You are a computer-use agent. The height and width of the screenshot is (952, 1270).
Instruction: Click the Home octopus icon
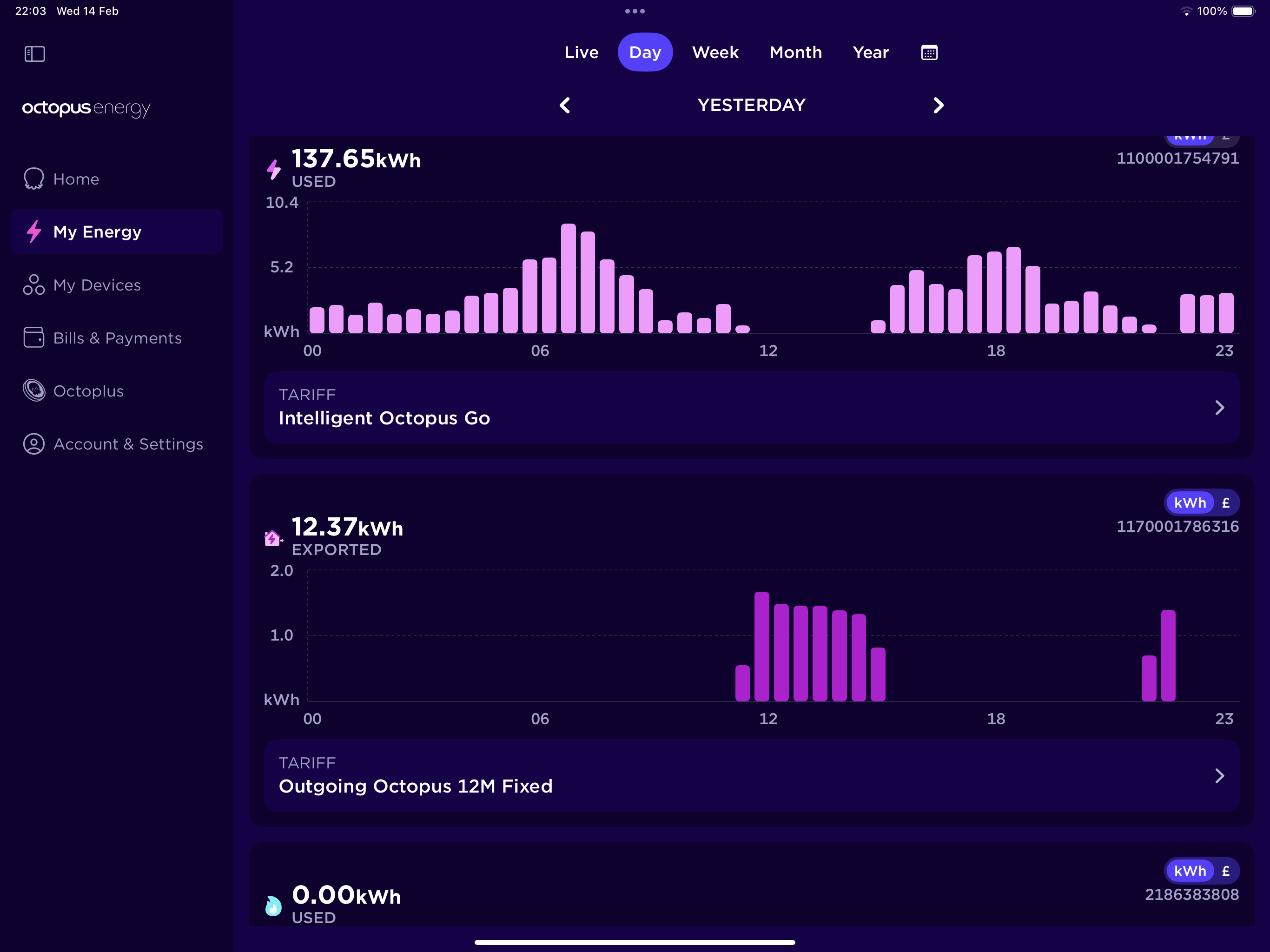pyautogui.click(x=34, y=178)
